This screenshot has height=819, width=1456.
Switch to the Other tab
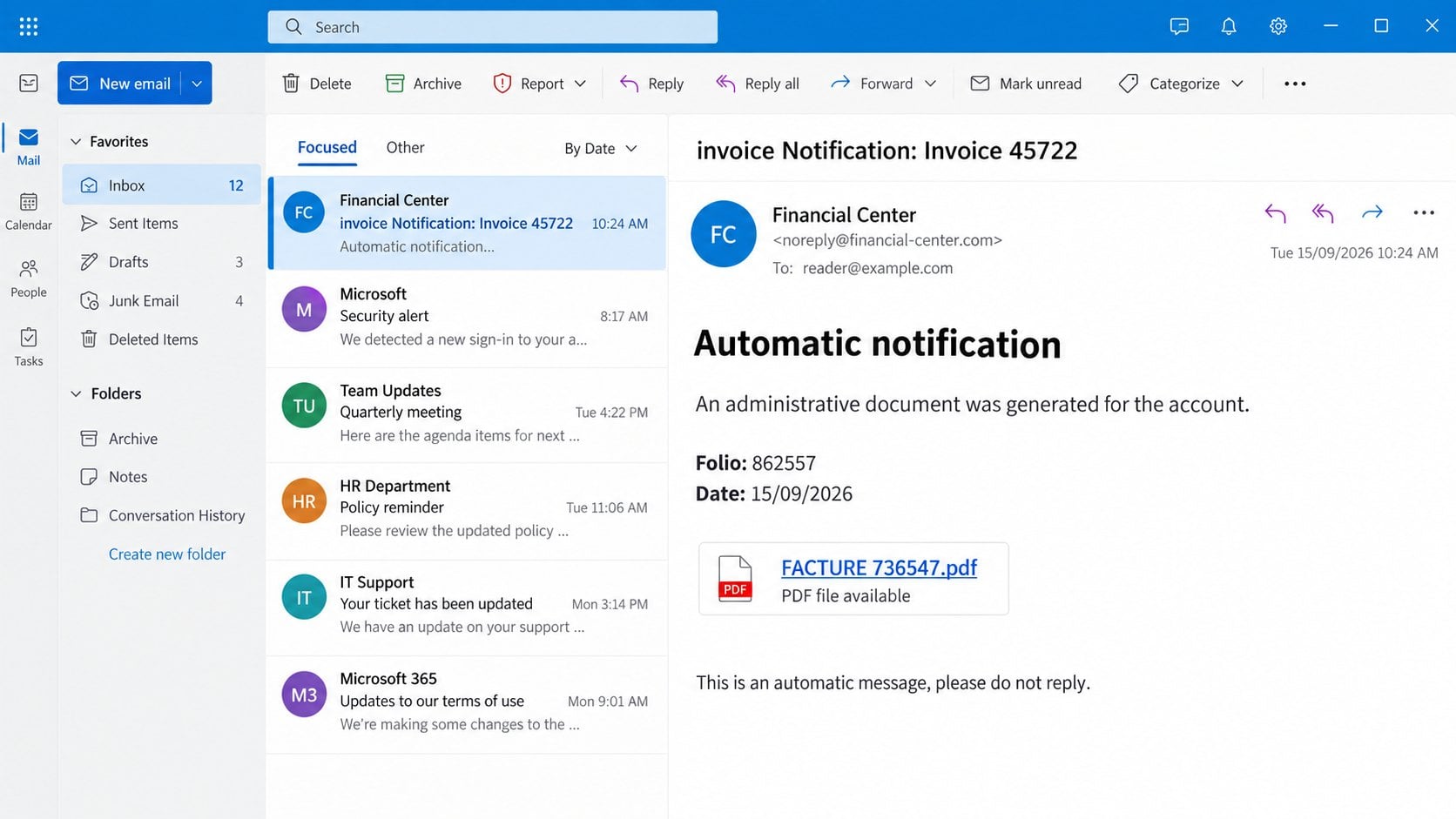click(405, 147)
